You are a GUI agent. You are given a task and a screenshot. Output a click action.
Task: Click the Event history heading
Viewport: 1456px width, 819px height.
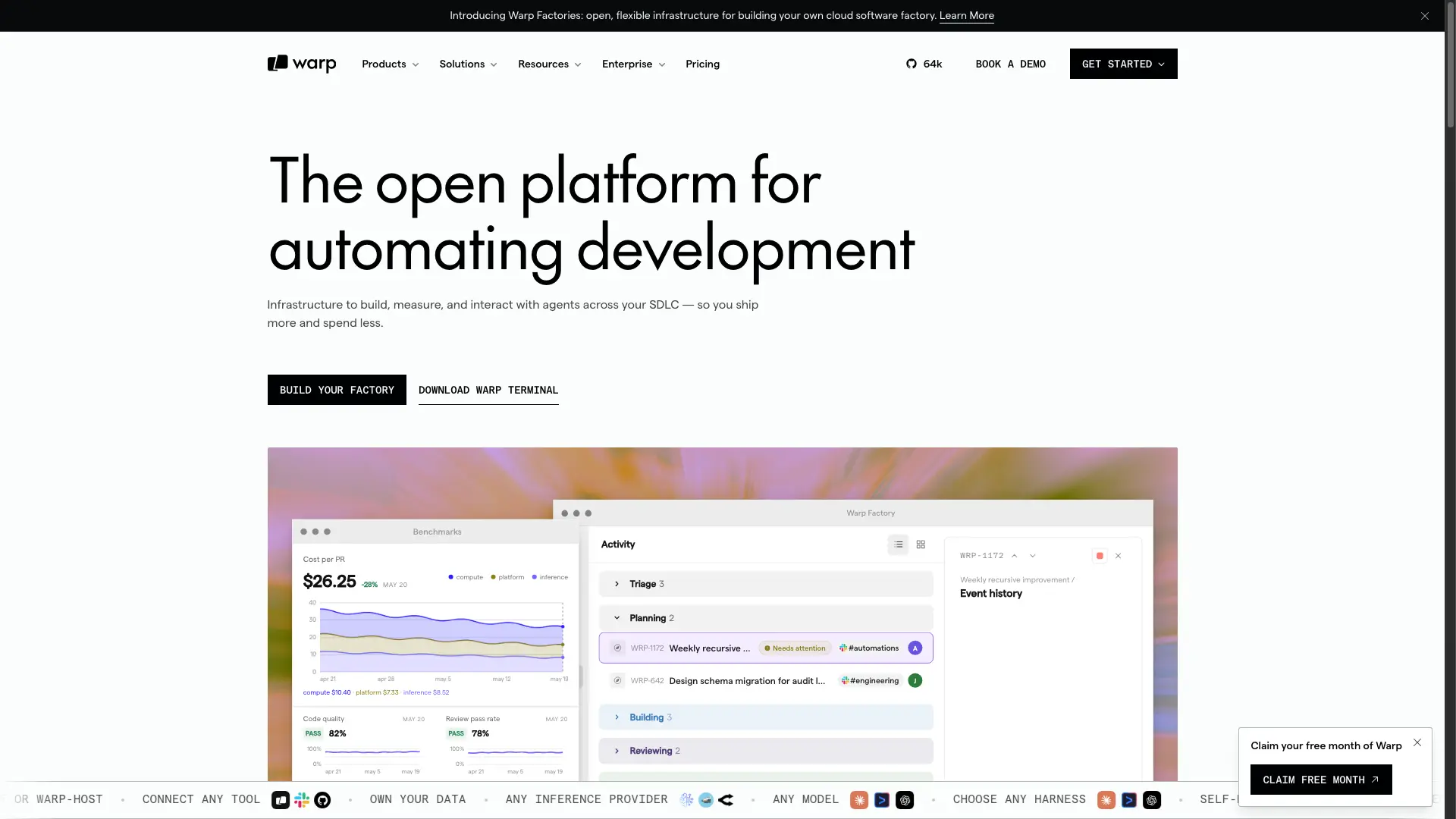[x=990, y=594]
